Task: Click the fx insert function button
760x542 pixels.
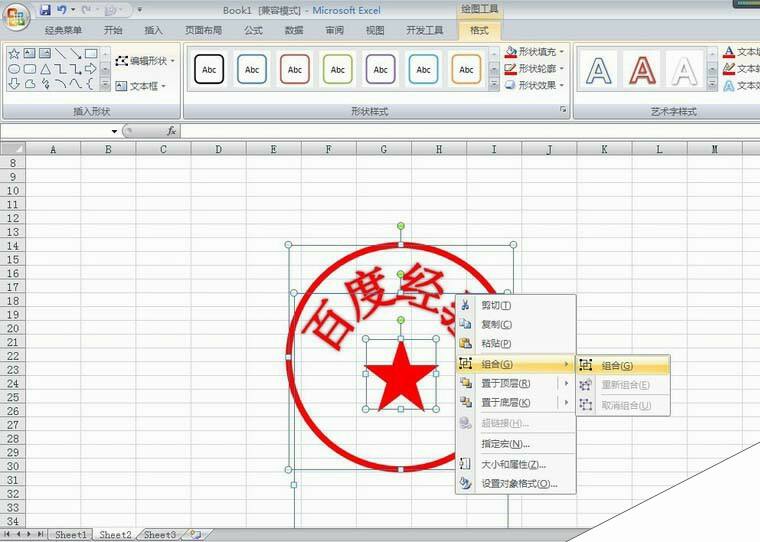Action: (x=171, y=131)
